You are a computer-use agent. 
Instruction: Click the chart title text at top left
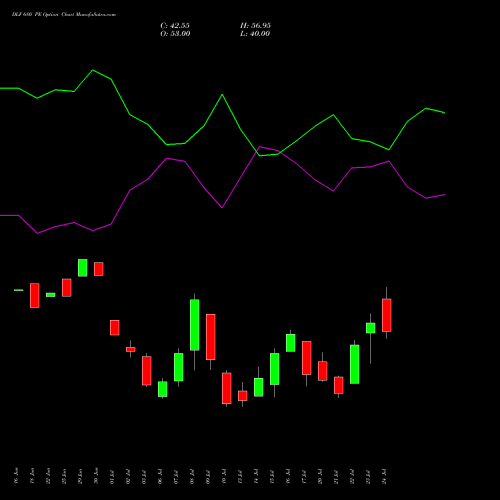(x=64, y=15)
